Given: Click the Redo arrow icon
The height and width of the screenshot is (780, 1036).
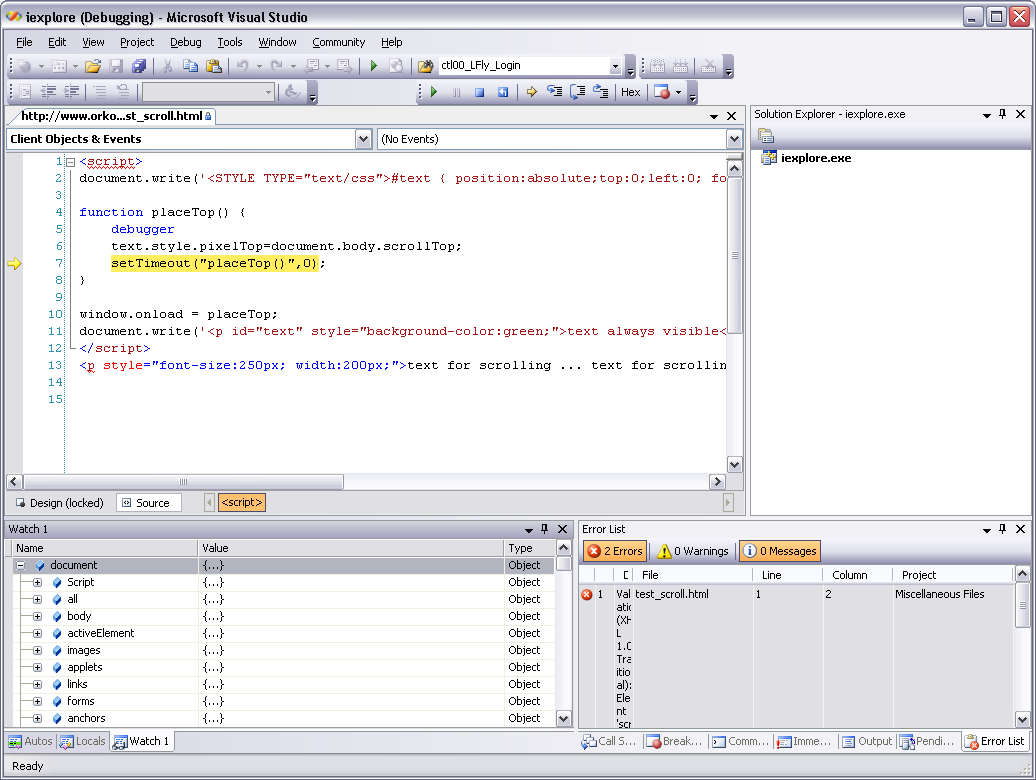Looking at the screenshot, I should click(x=277, y=66).
